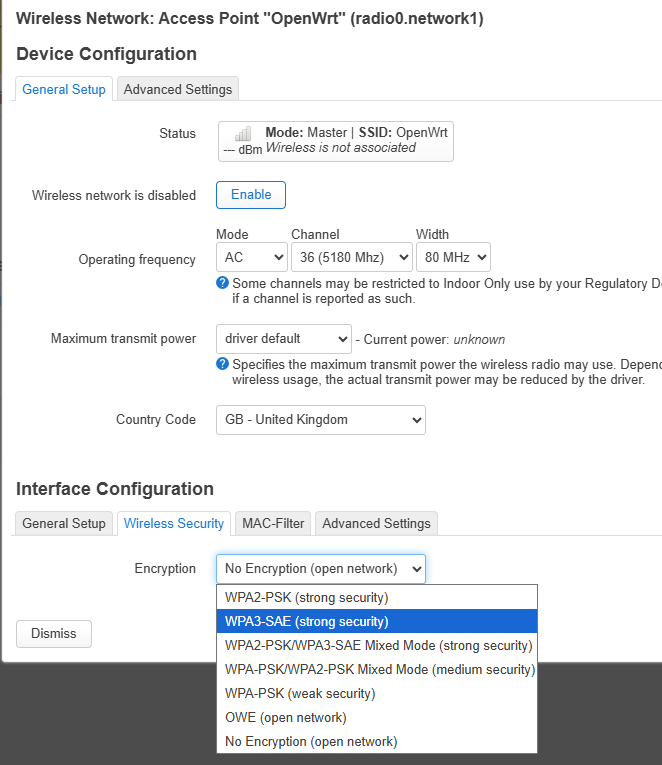
Task: Enable the disabled wireless network
Action: (251, 195)
